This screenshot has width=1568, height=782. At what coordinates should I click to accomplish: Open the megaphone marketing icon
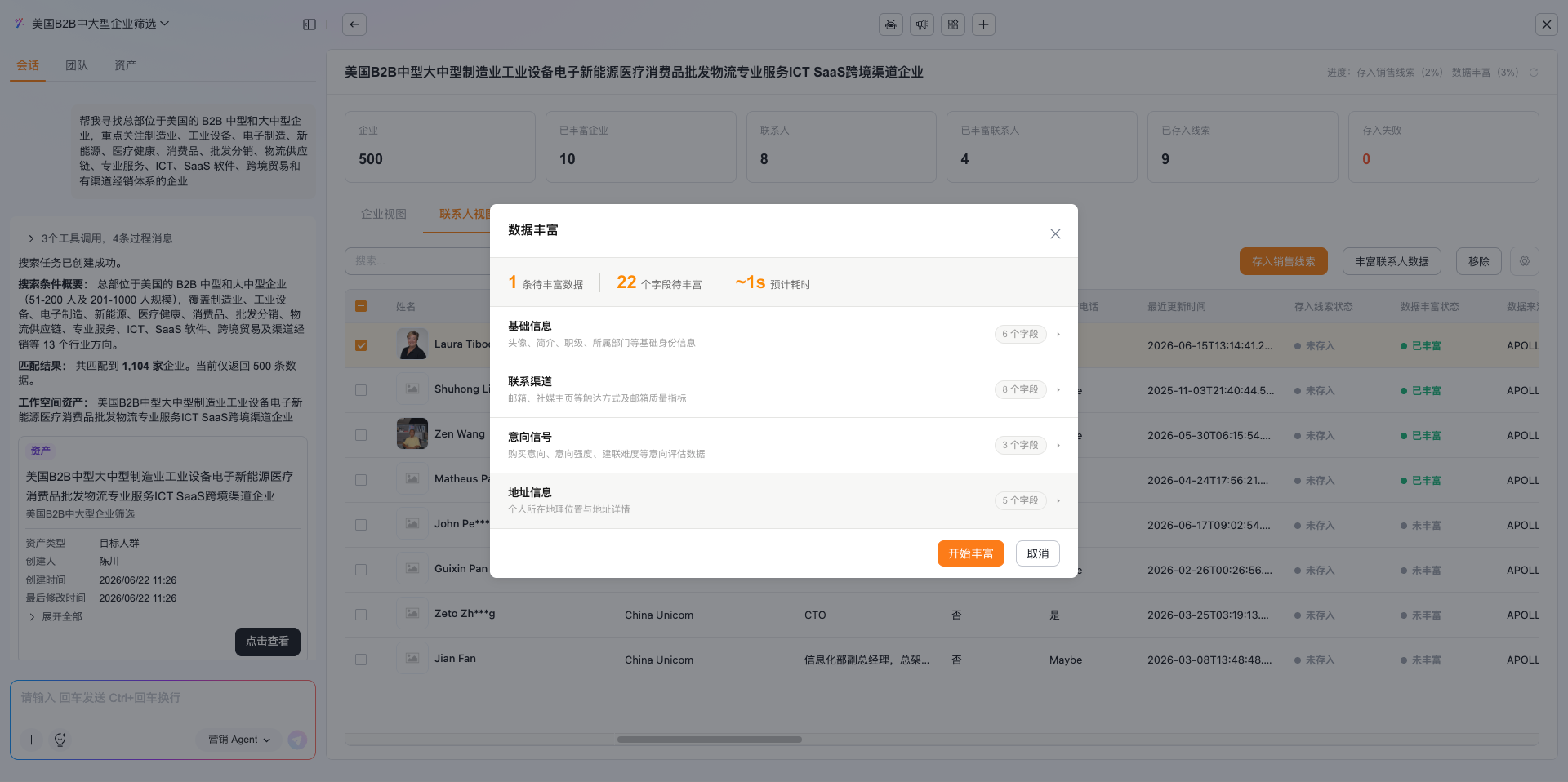click(x=922, y=24)
